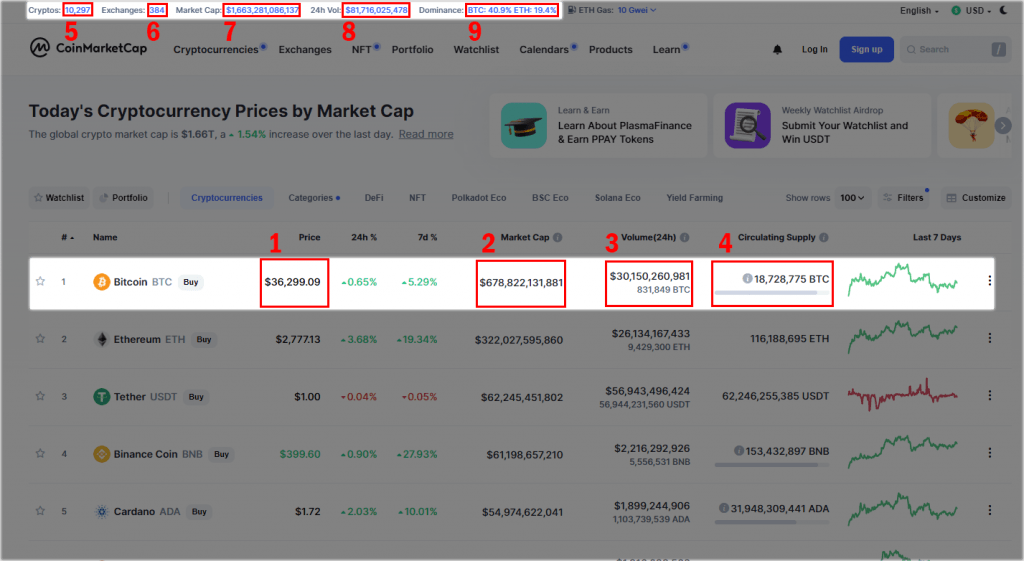Open the English language dropdown

919,10
